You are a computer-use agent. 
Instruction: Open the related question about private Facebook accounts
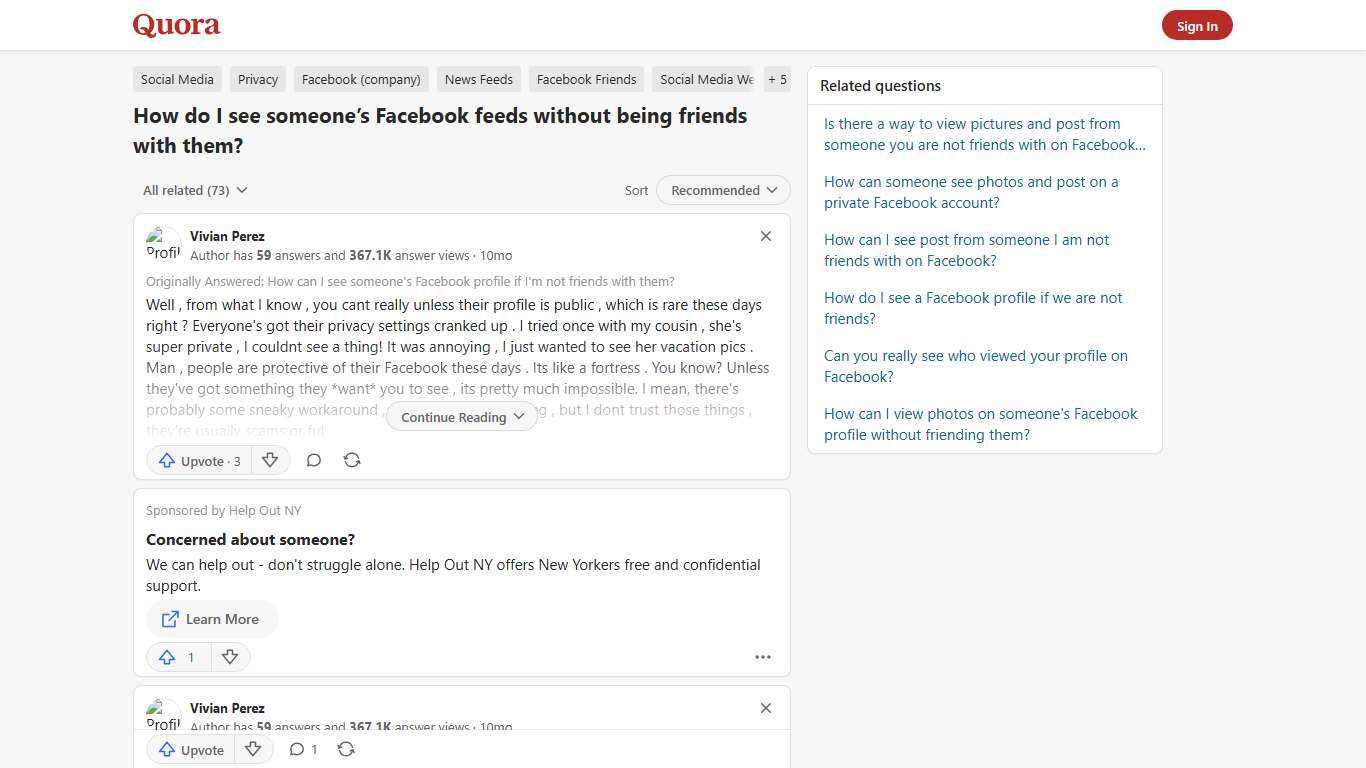click(971, 192)
